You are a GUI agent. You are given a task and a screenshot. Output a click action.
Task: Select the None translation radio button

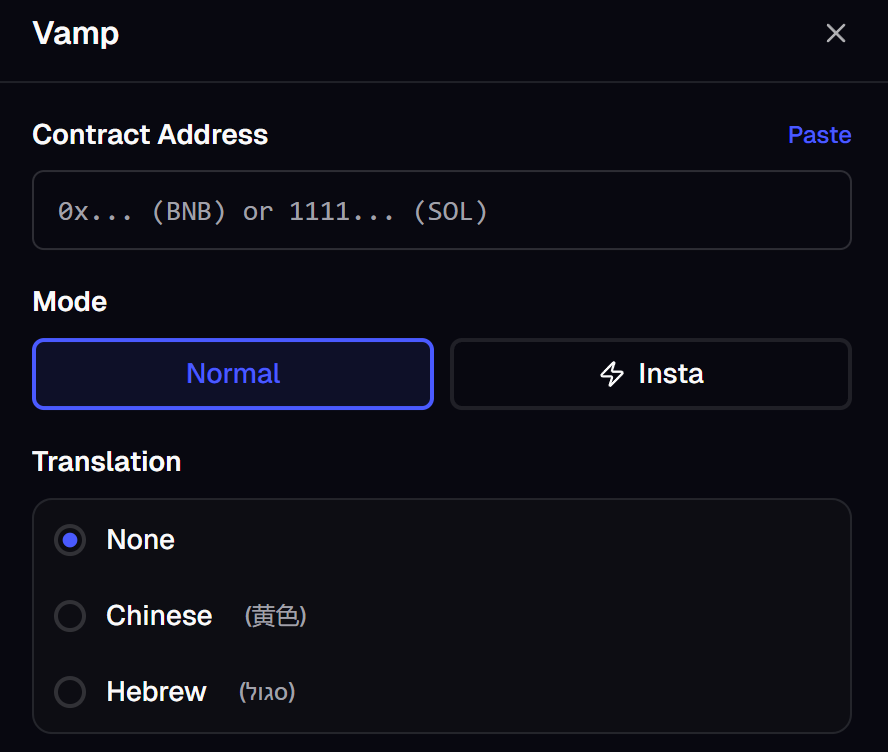pos(70,540)
